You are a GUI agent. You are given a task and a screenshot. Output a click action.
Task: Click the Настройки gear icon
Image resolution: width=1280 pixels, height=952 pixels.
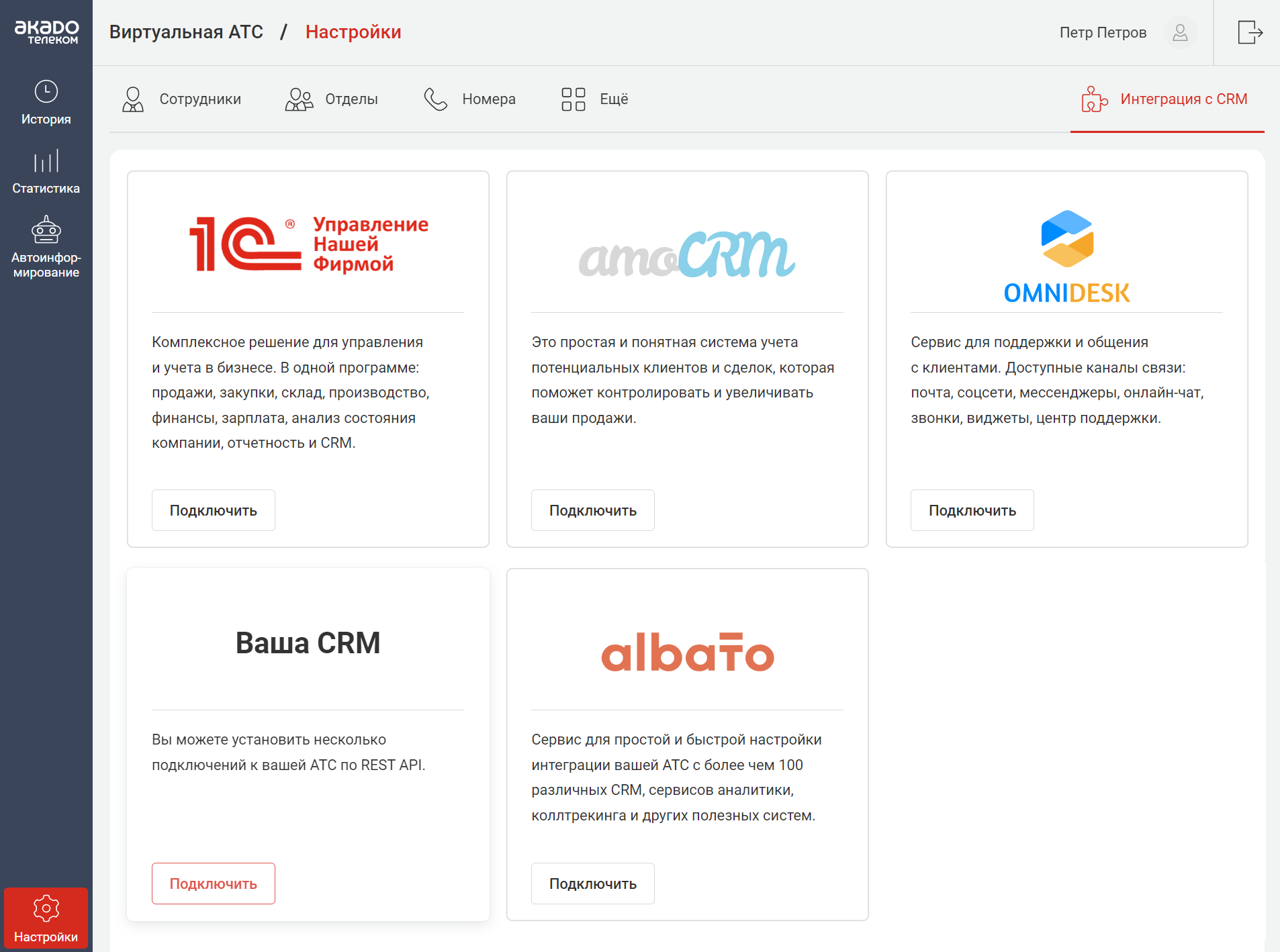pos(46,908)
